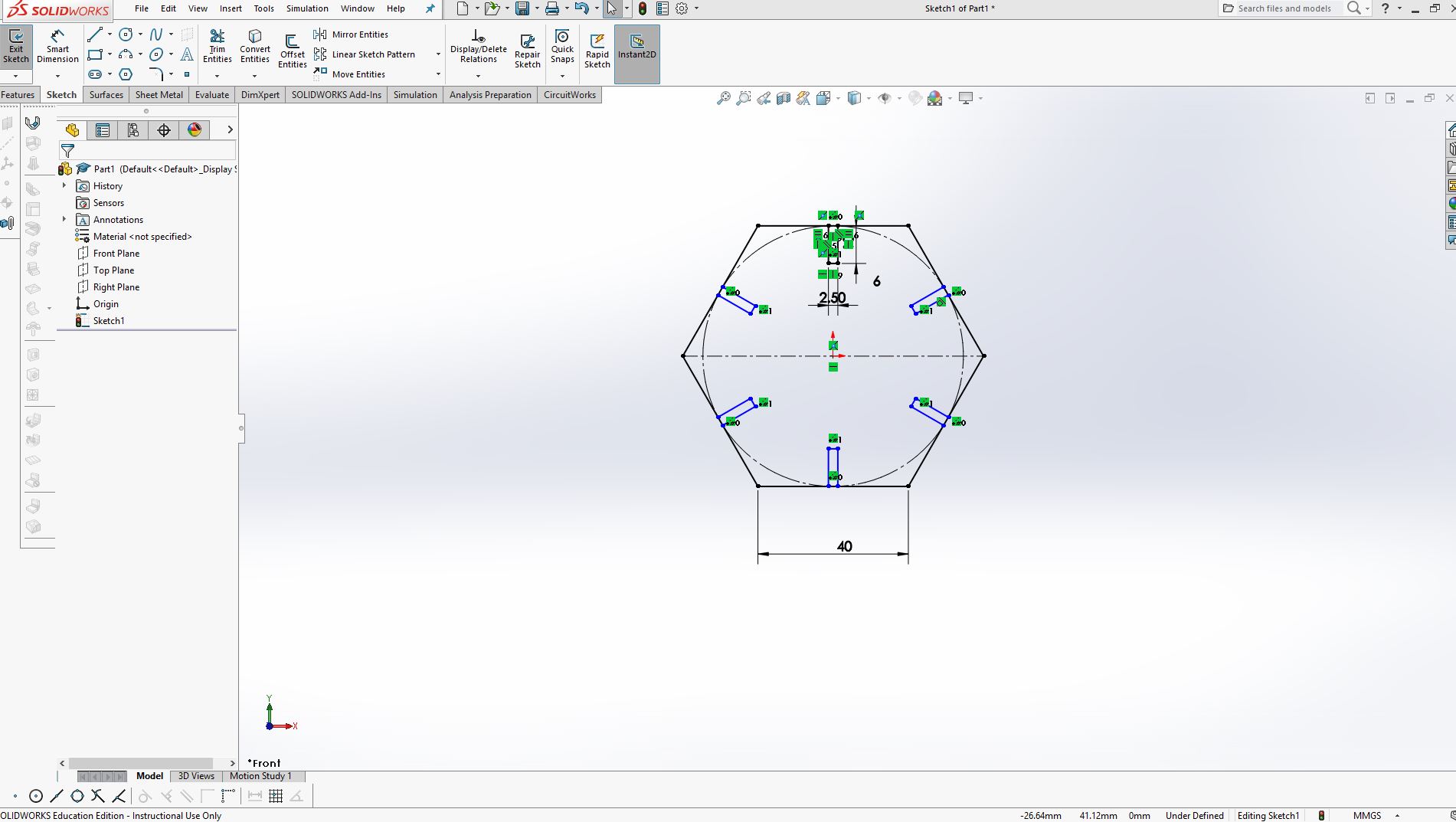Screen dimensions: 1456x822
Task: Select the Smart Dimension tool
Action: coord(57,47)
